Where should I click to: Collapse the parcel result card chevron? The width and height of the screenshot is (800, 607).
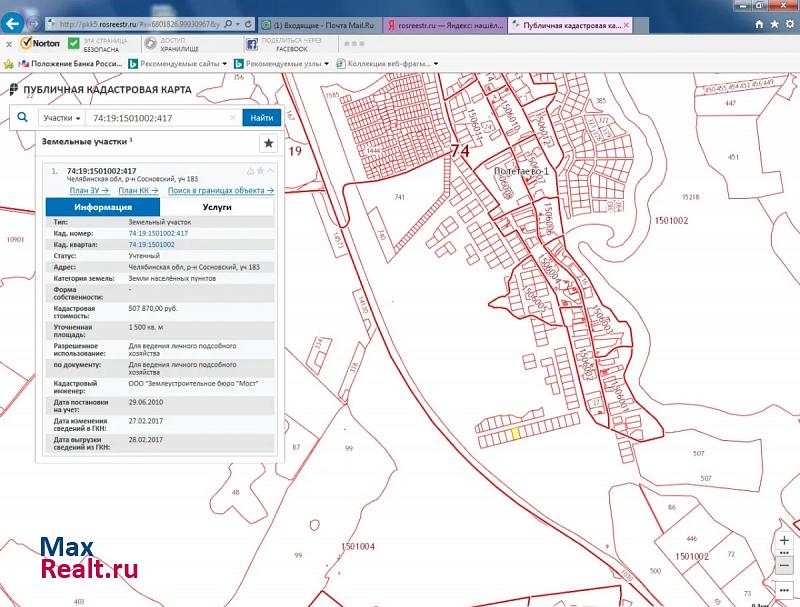[270, 171]
